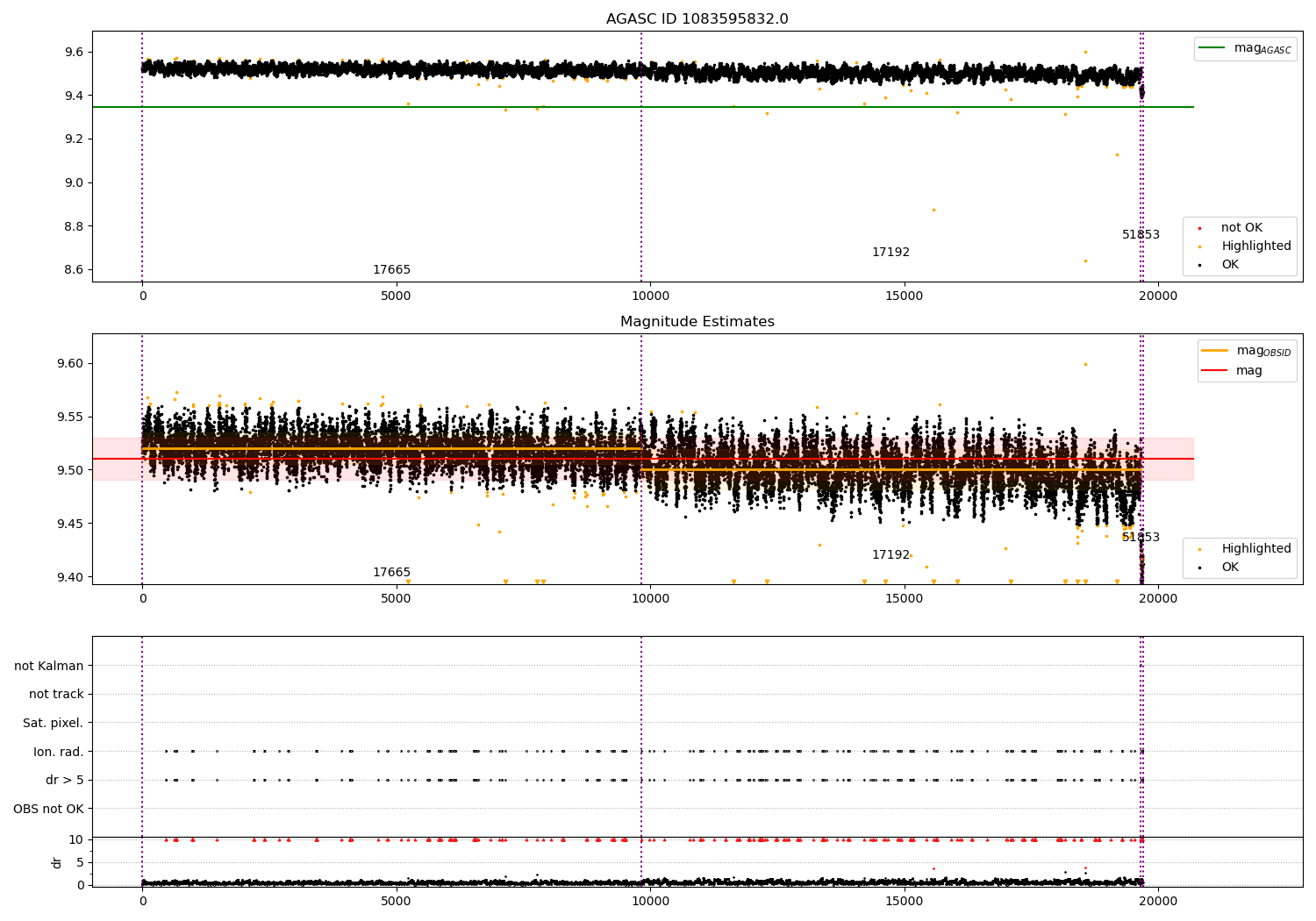The width and height of the screenshot is (1316, 921).
Task: Click the red 'mag' legend line in middle plot
Action: (x=1215, y=371)
